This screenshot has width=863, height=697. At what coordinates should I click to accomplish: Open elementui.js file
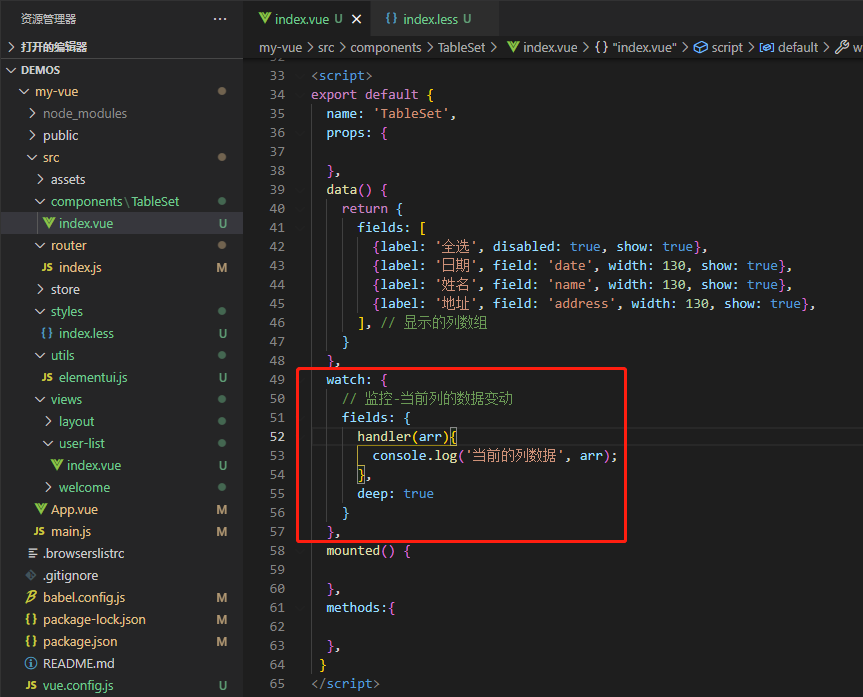[x=122, y=378]
